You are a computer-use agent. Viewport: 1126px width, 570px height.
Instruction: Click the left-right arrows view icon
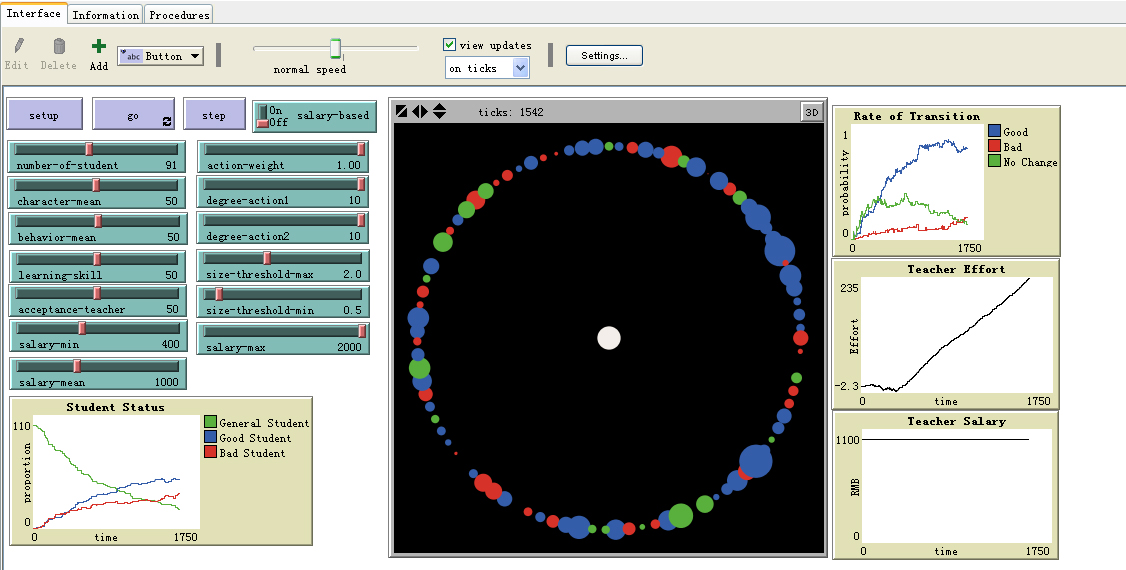click(420, 111)
